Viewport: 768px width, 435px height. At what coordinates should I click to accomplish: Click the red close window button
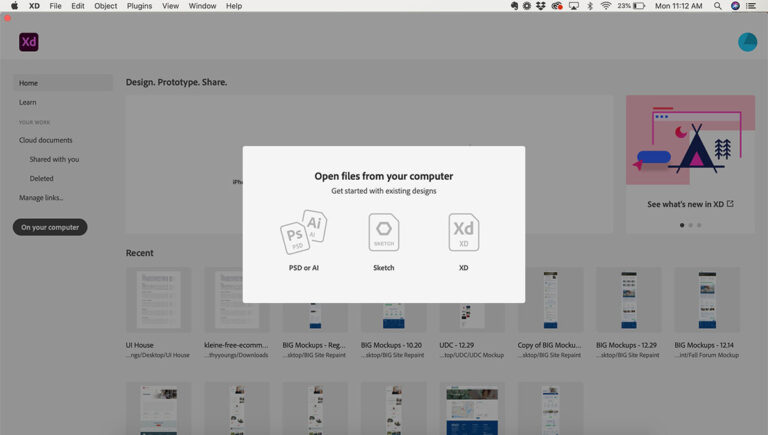pos(7,18)
